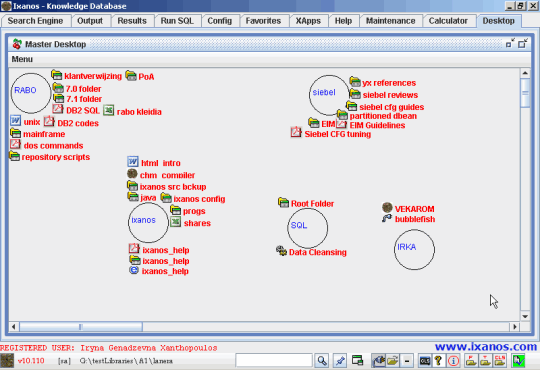Open the XApps tab
The height and width of the screenshot is (370, 540).
pyautogui.click(x=308, y=21)
